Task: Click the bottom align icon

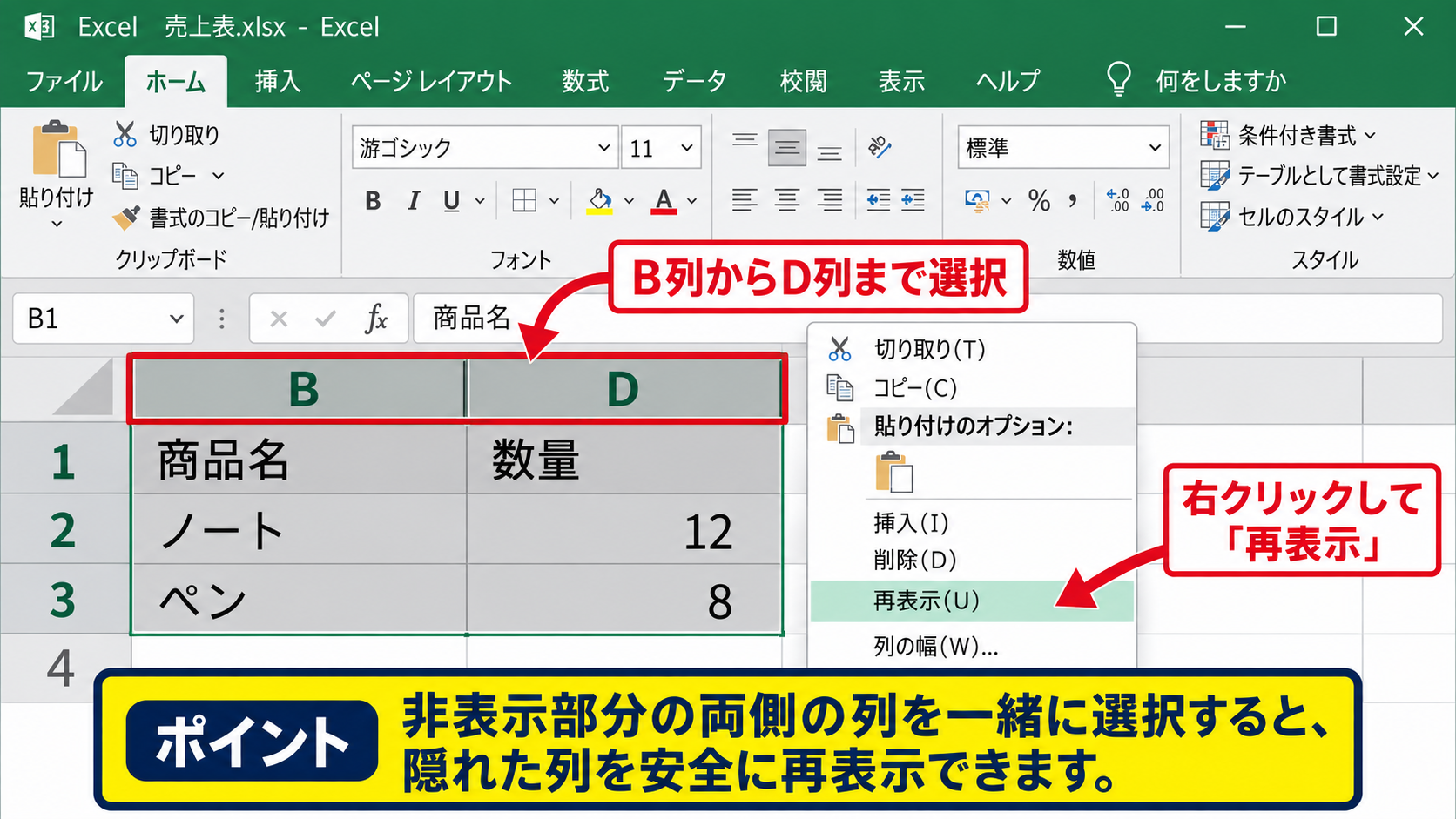Action: 829,151
